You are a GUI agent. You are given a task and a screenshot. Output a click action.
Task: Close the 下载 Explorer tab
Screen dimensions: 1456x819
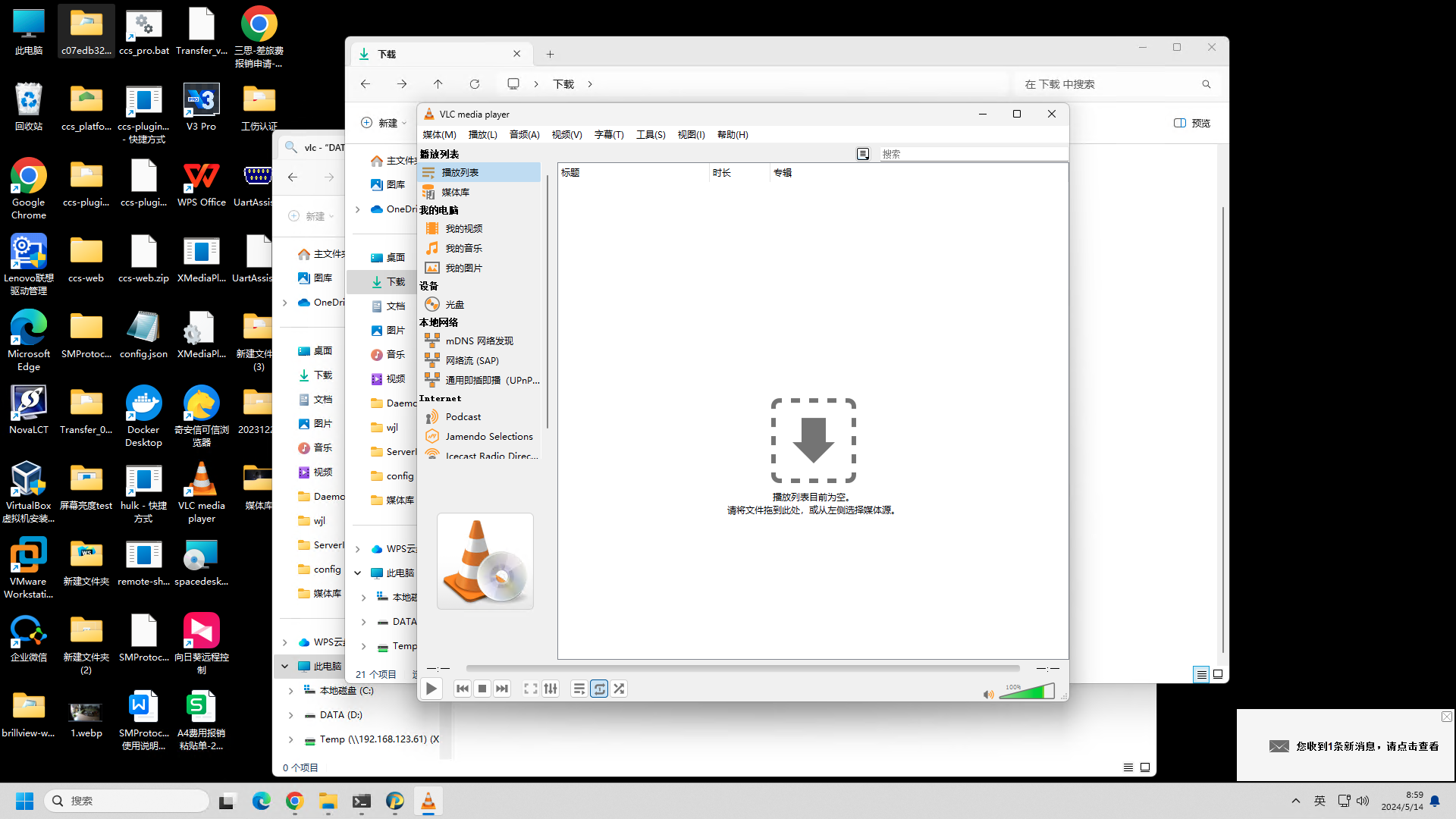point(517,54)
